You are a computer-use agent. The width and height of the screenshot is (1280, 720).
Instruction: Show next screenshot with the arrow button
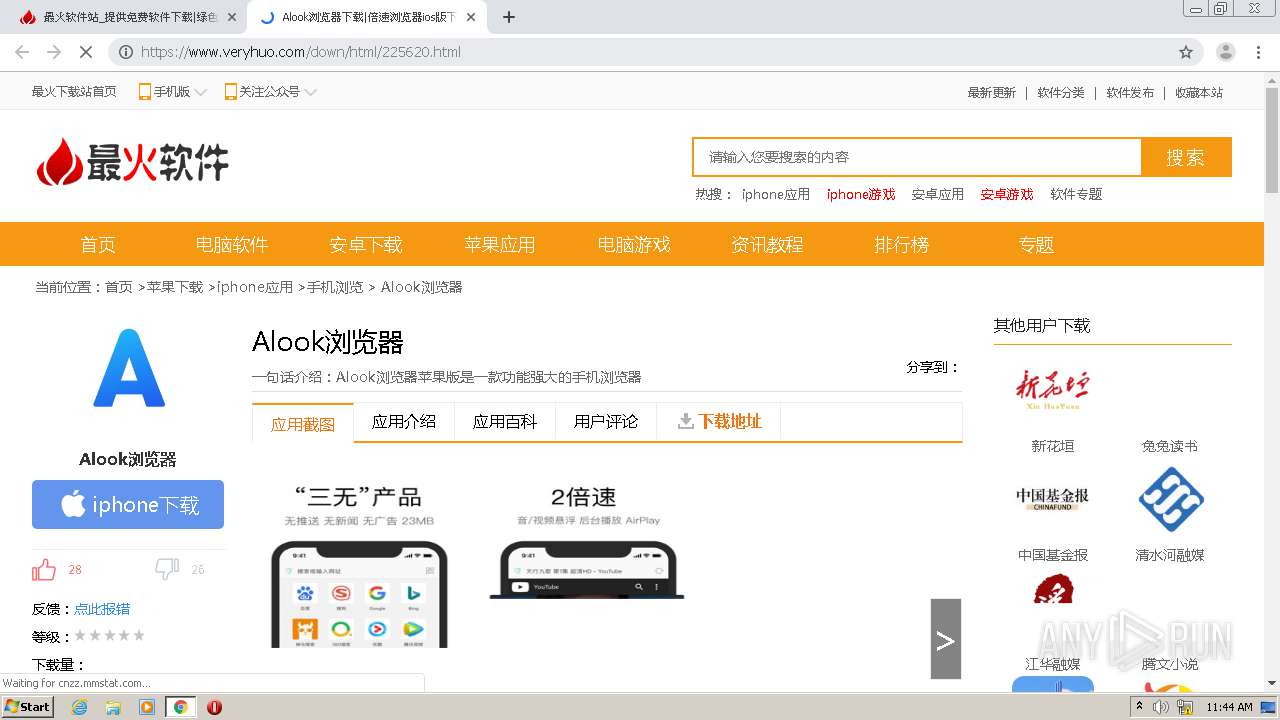[946, 639]
